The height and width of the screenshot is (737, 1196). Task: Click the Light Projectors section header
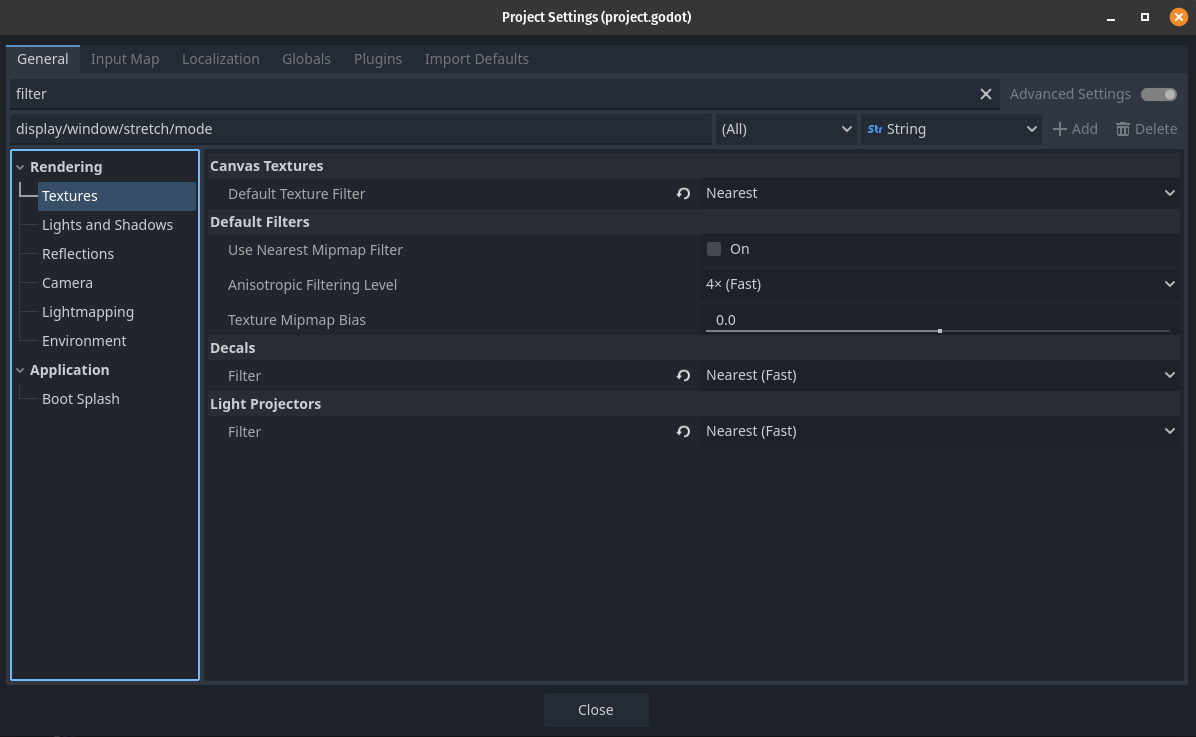(265, 404)
